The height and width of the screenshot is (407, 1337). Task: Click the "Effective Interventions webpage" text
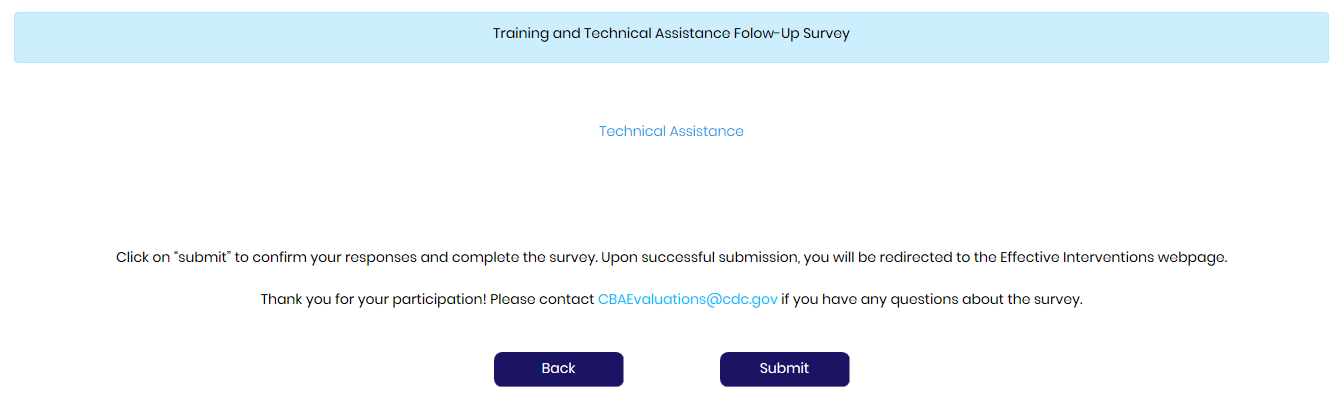(1113, 257)
